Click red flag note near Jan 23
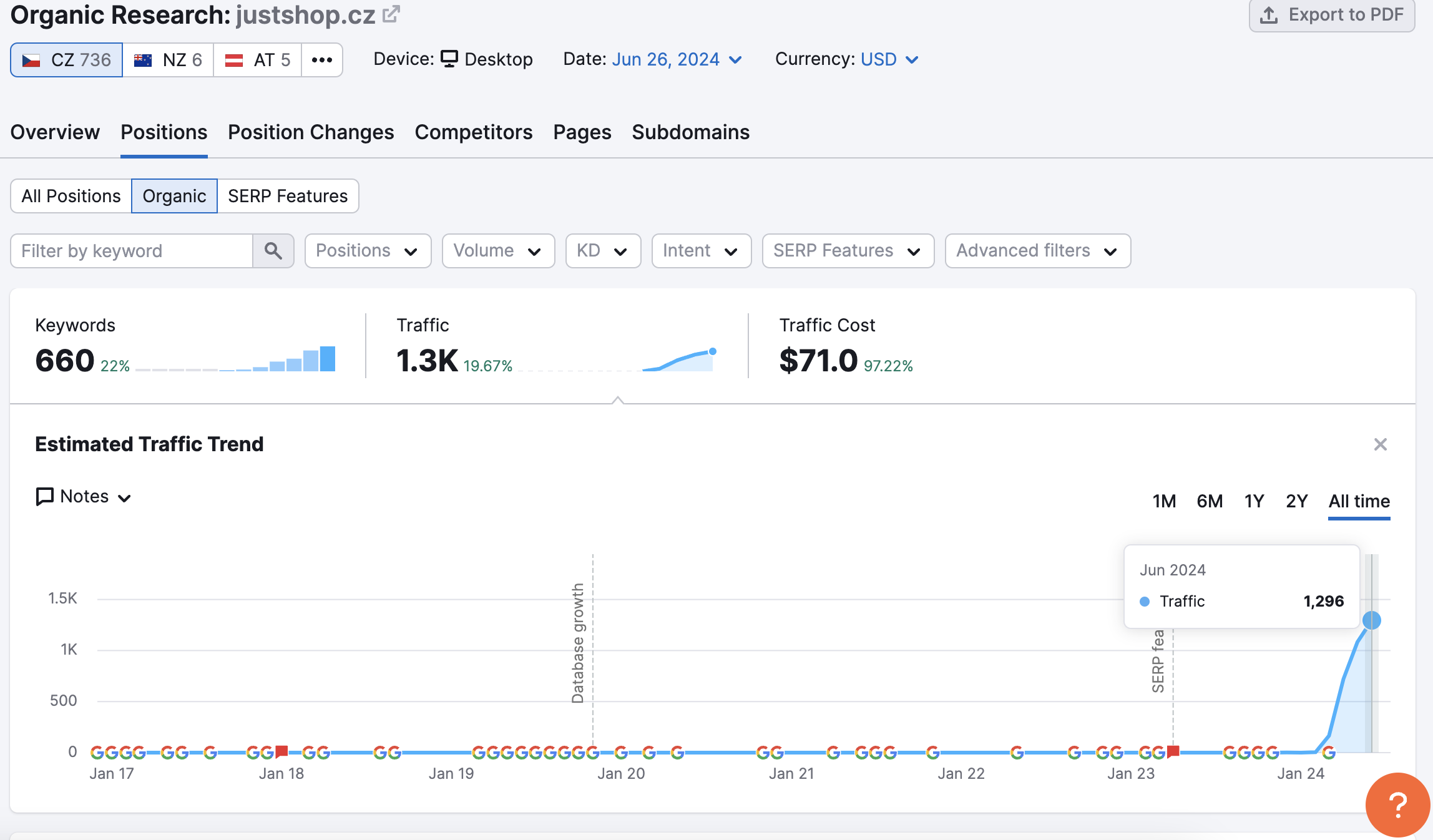Screen dimensions: 1433x840 1173,751
